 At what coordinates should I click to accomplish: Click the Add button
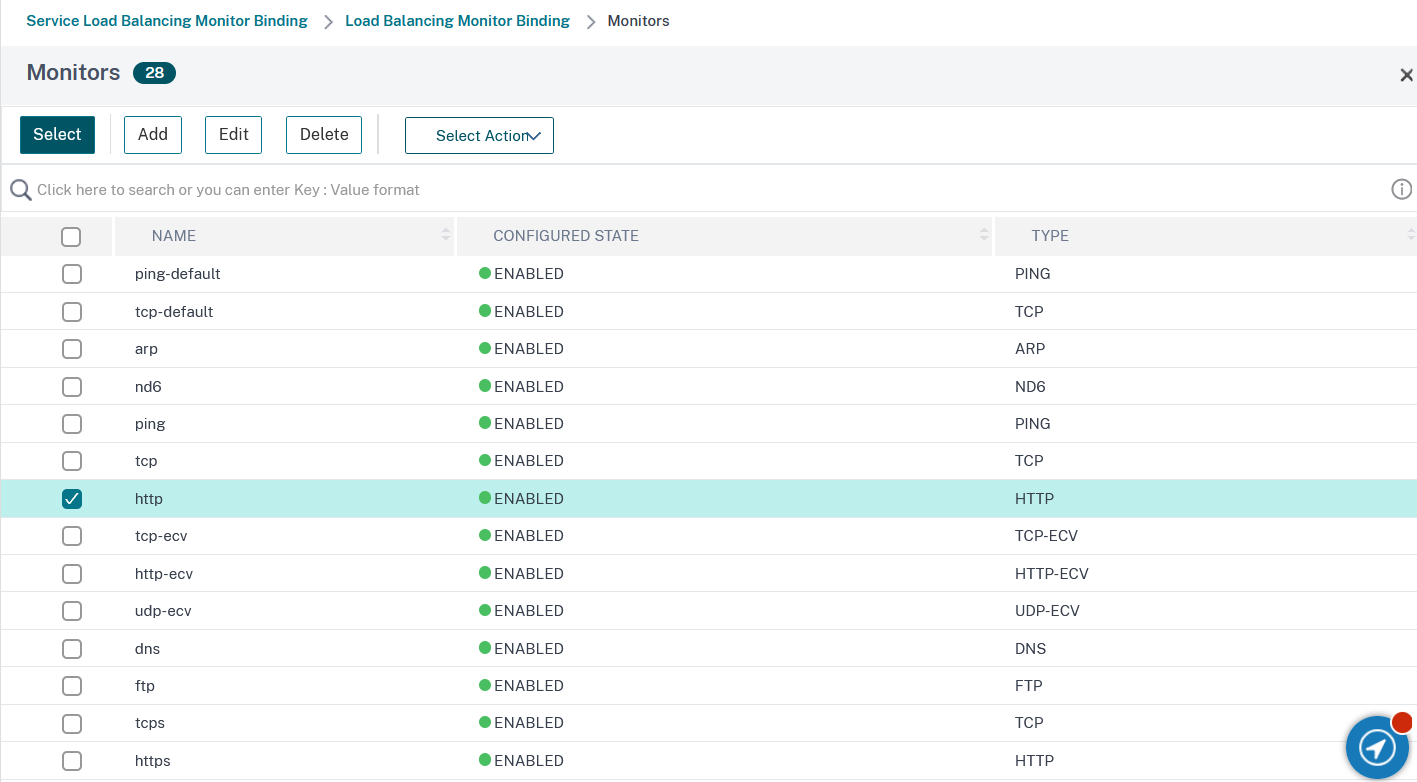click(153, 135)
